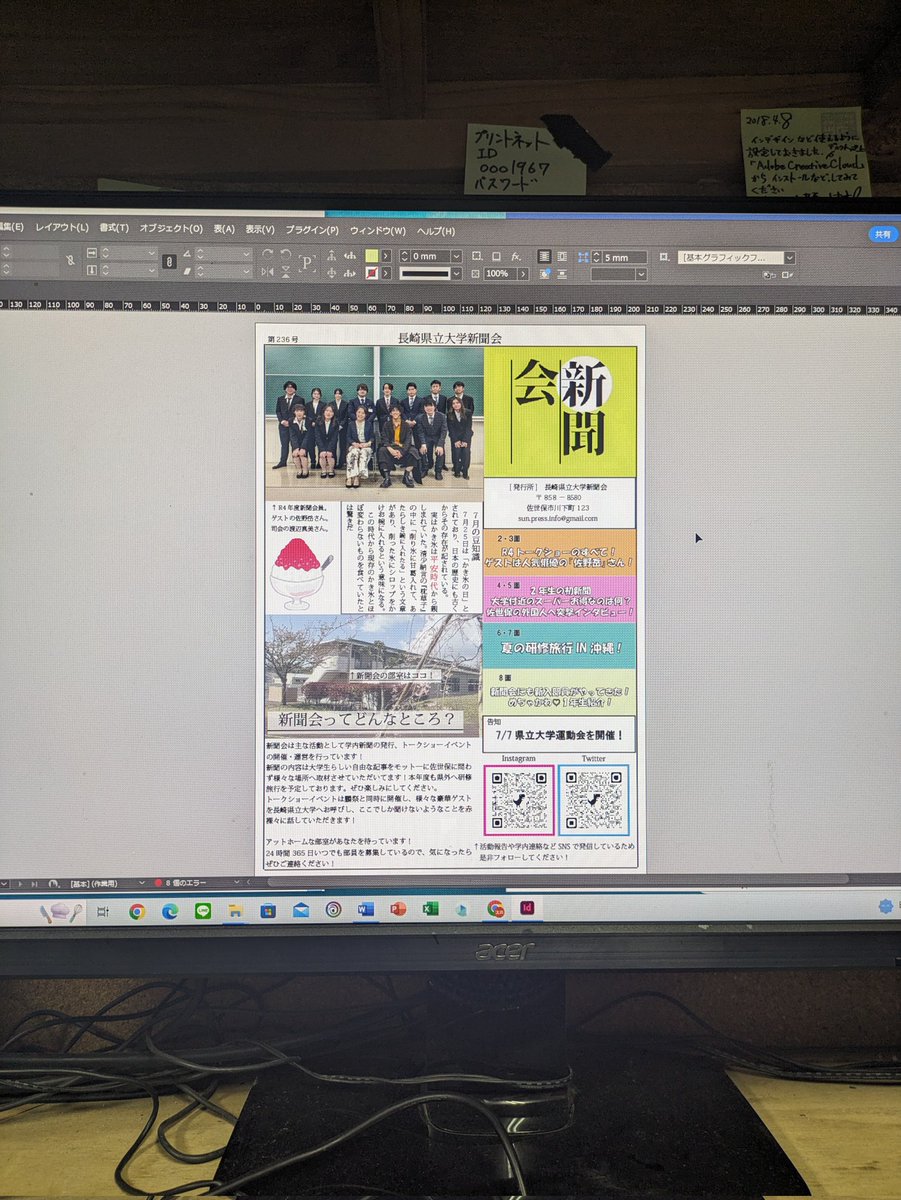
Task: Click the 長崎県立大学新聞会 header text
Action: pos(449,337)
